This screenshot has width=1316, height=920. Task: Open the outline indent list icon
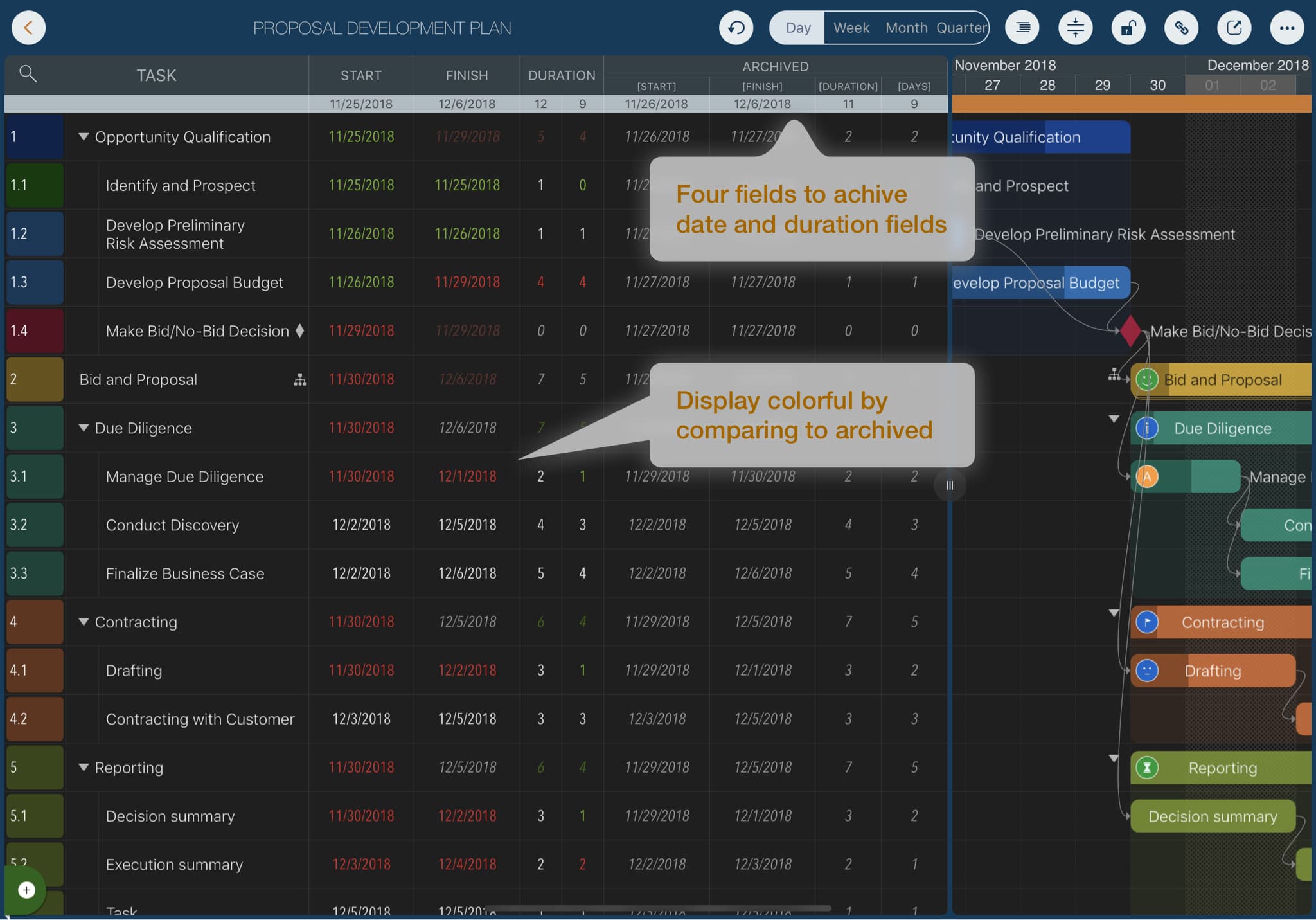tap(1022, 28)
